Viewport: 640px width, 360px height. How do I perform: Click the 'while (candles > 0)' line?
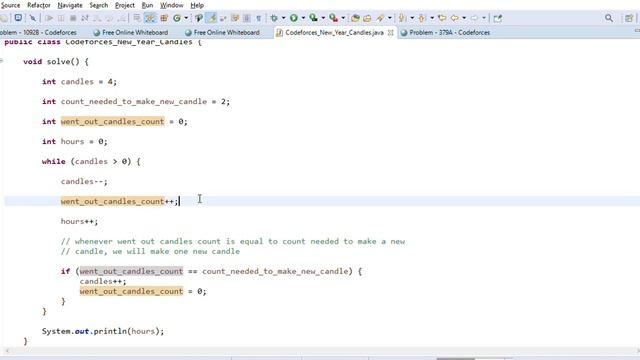91,162
